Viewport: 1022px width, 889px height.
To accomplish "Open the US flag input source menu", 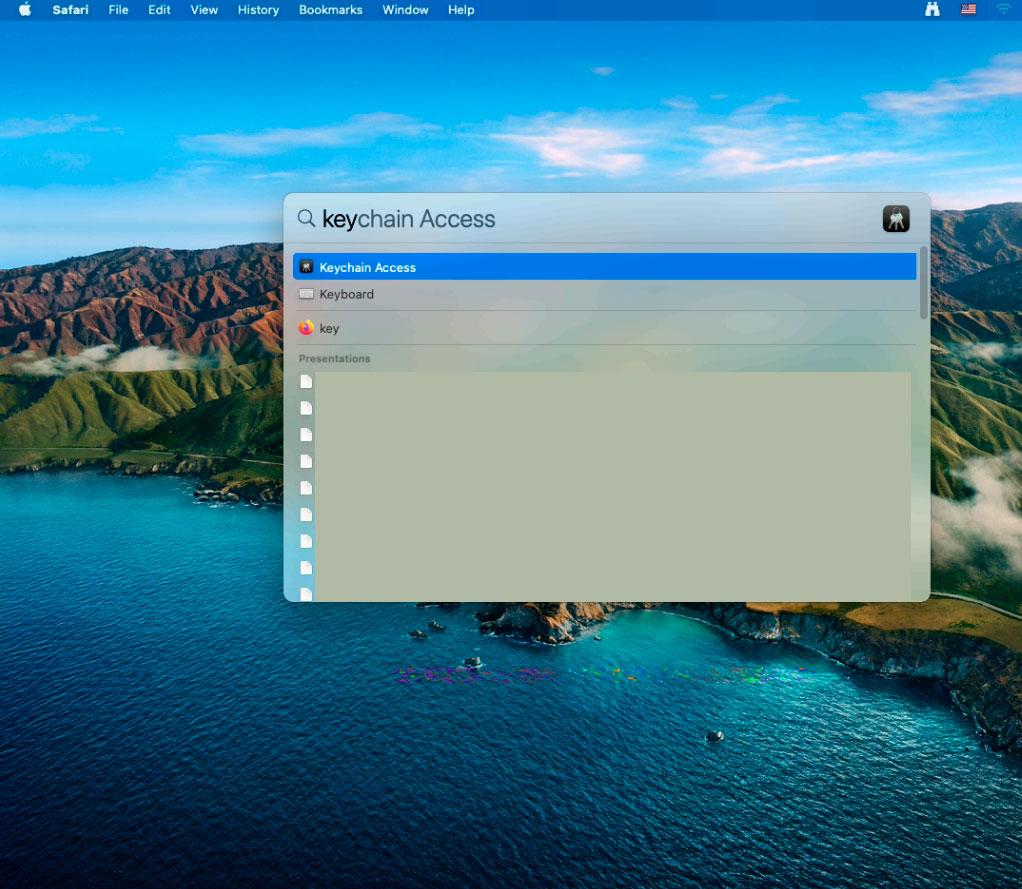I will pos(969,9).
